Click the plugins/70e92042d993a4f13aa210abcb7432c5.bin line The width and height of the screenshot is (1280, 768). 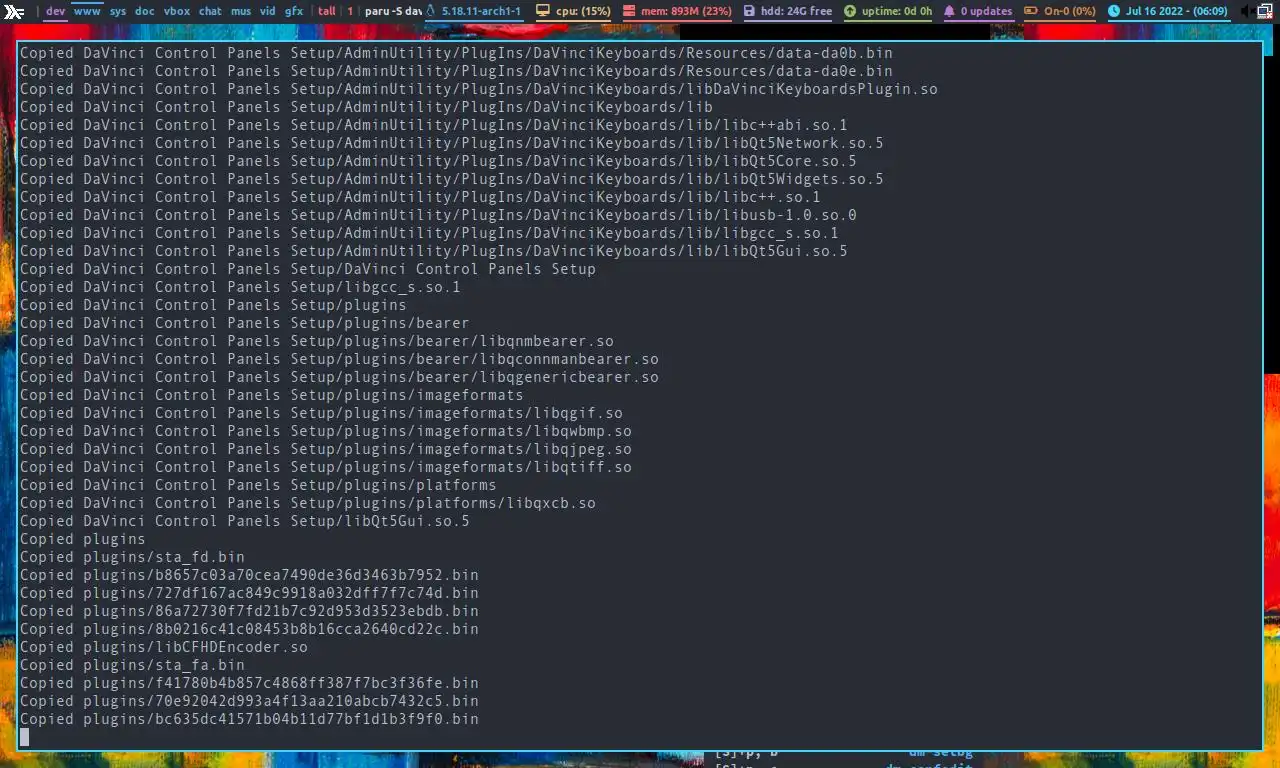point(249,701)
